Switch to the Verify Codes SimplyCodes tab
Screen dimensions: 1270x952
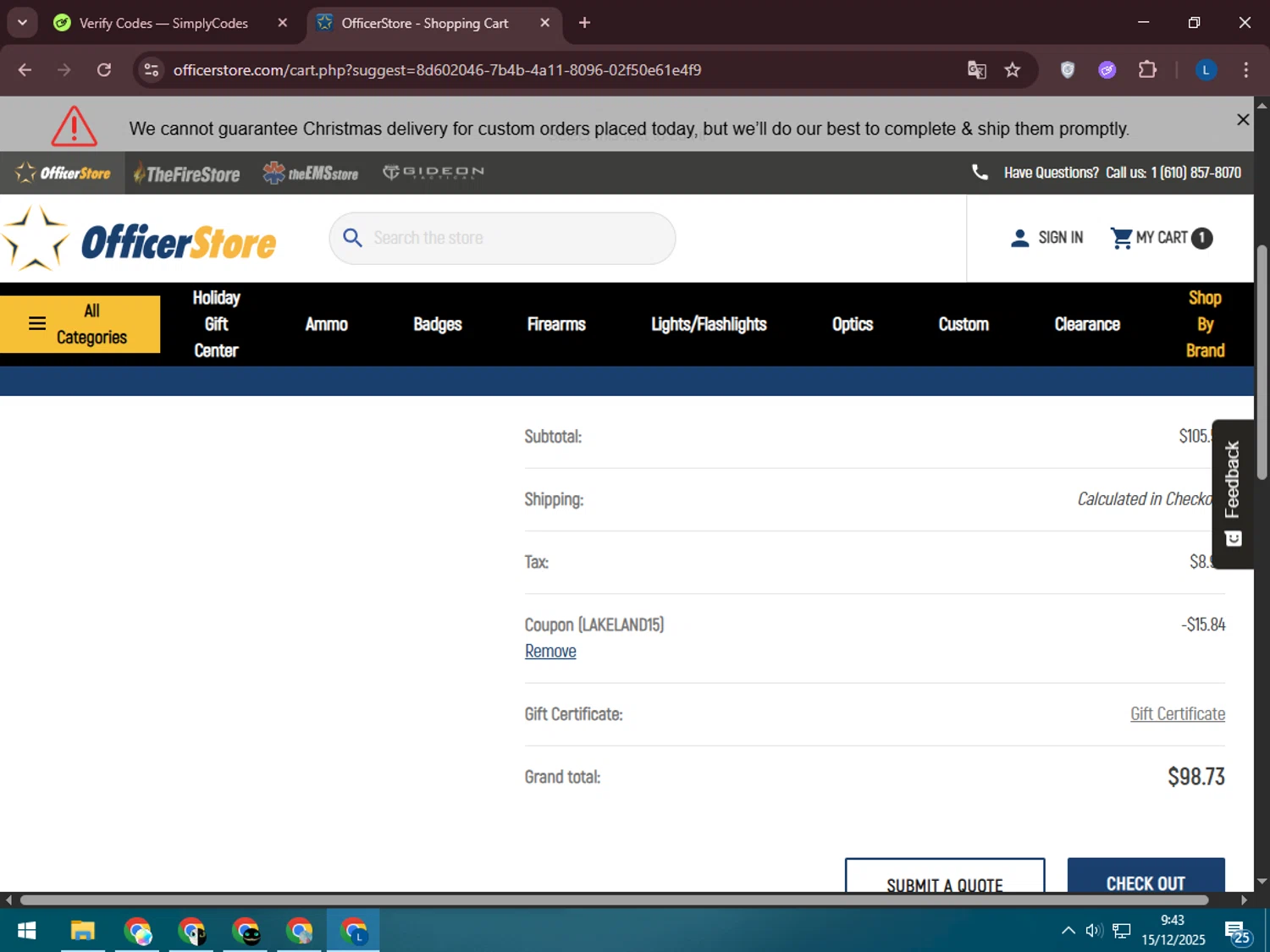point(163,23)
